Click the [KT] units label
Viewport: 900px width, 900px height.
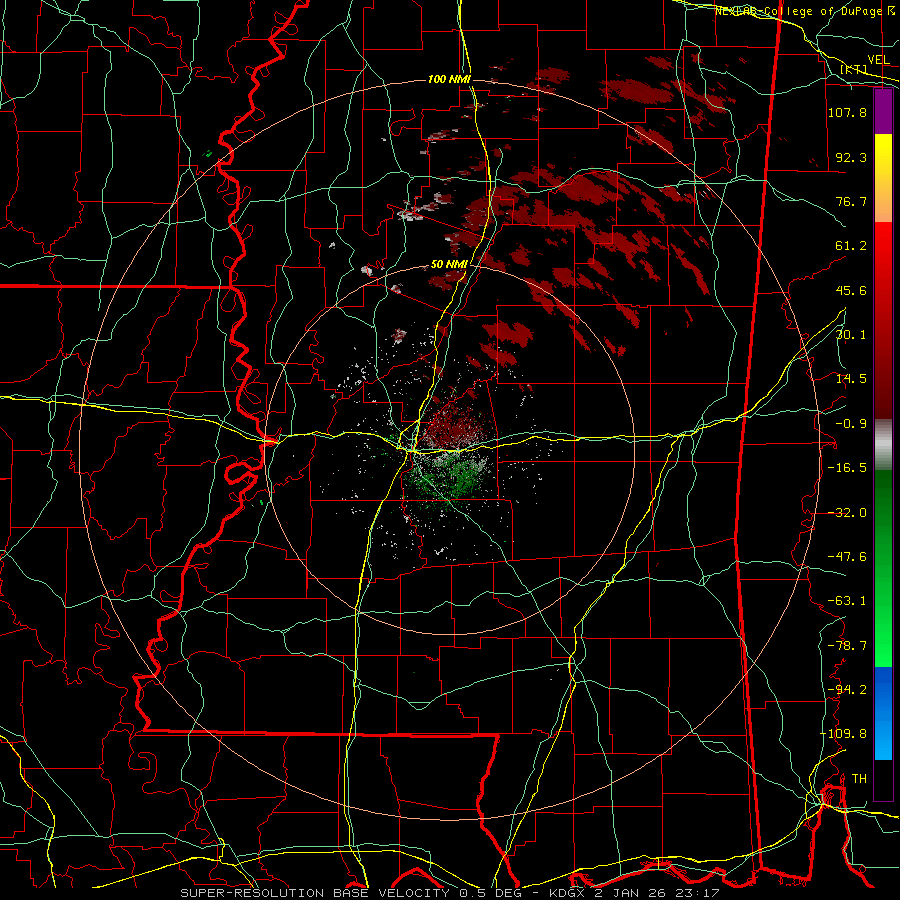[854, 69]
